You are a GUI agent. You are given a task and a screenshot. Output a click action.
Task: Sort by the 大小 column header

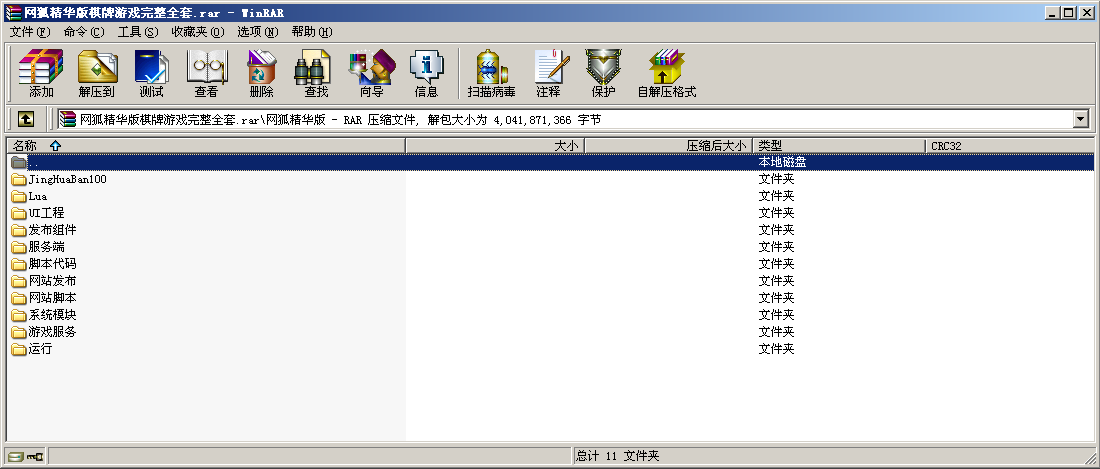click(495, 146)
